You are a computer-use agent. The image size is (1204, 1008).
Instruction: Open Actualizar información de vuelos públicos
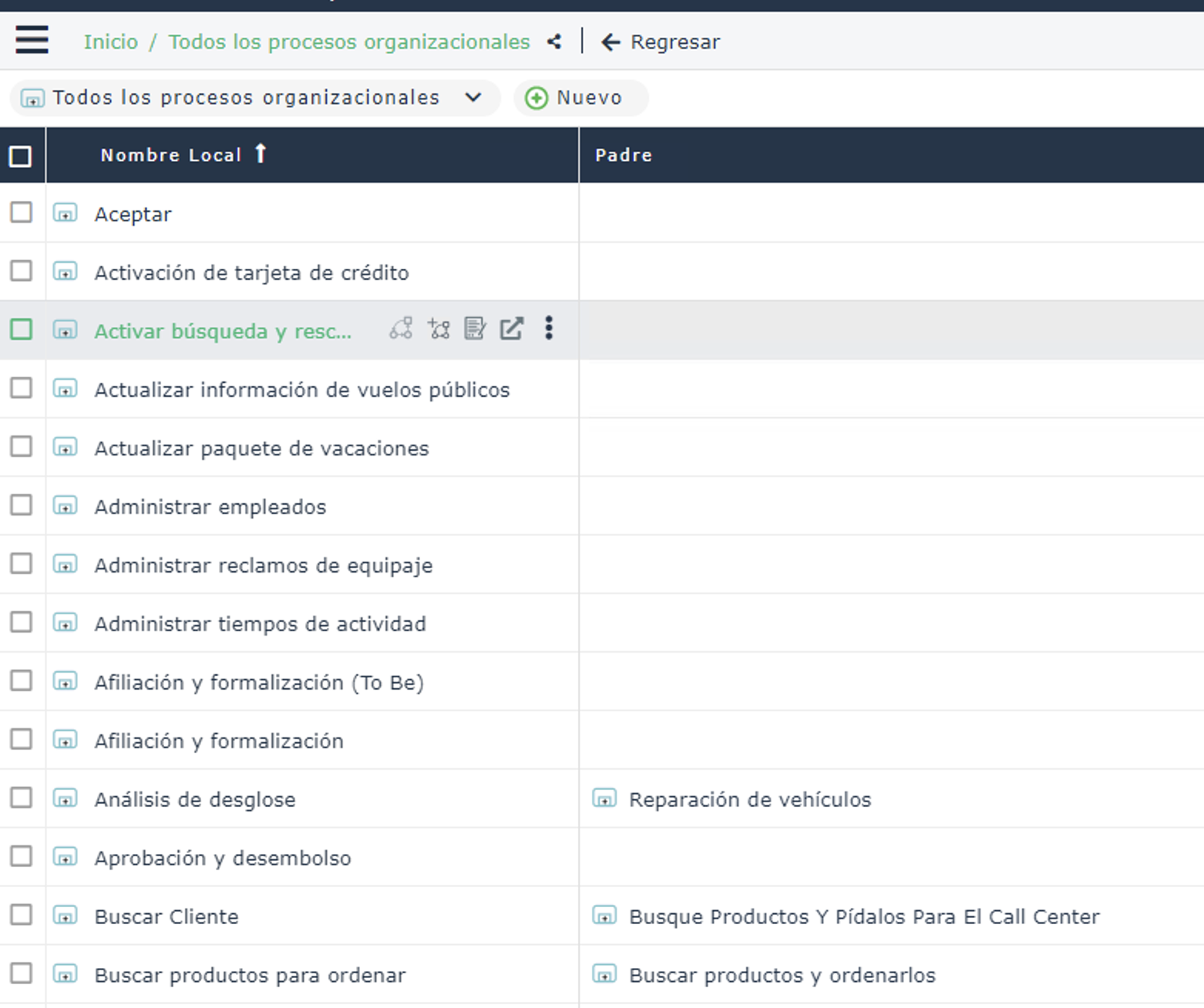(x=302, y=390)
